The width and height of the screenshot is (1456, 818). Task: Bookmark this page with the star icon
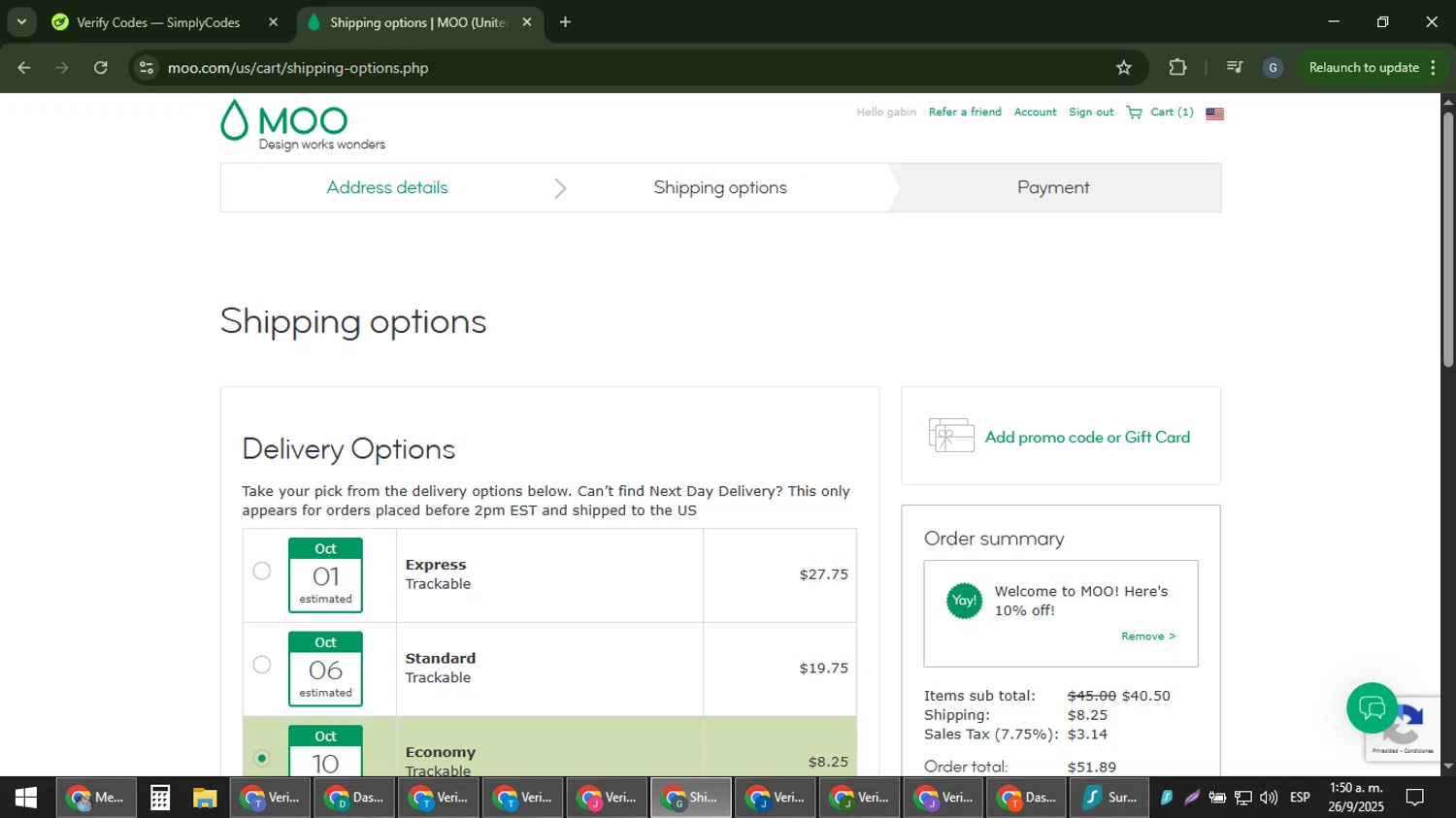1124,68
